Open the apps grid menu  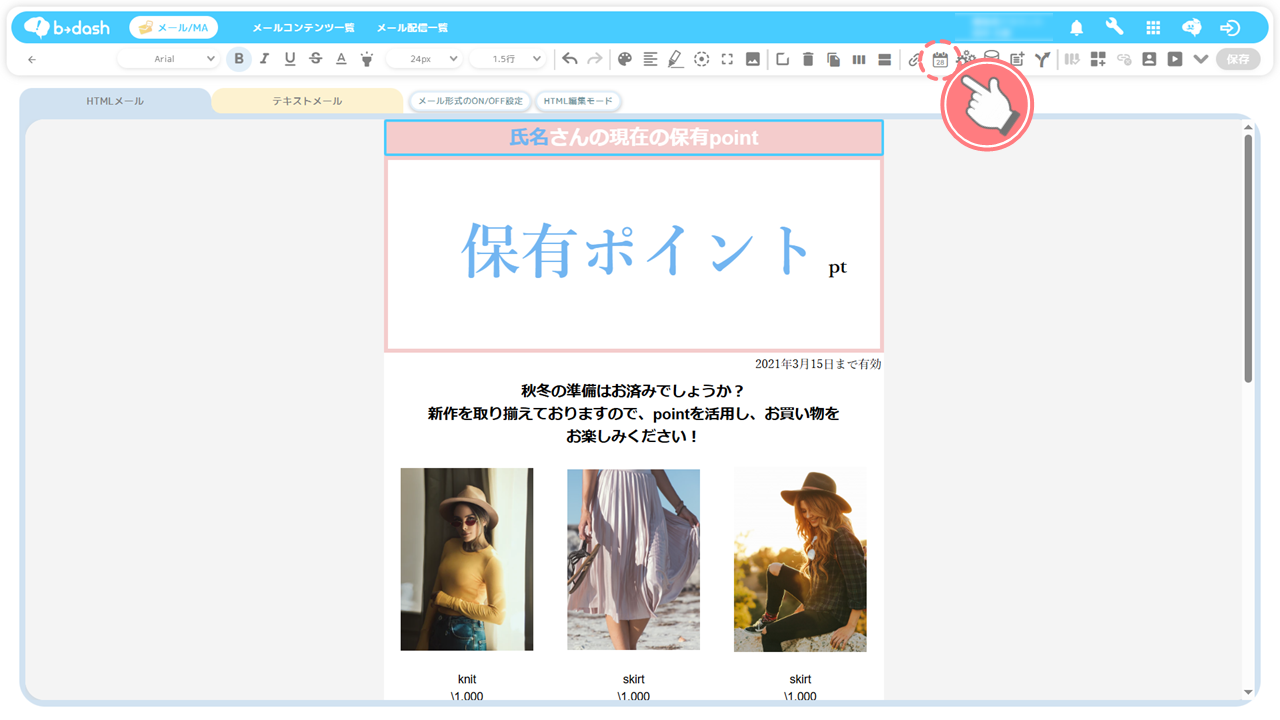[1153, 28]
